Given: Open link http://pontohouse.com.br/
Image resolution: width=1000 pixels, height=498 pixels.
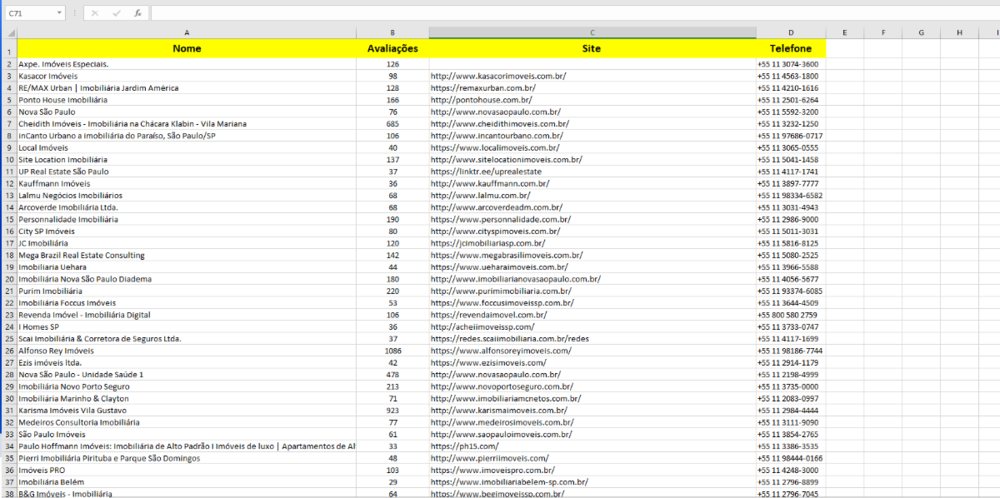Looking at the screenshot, I should [x=482, y=100].
